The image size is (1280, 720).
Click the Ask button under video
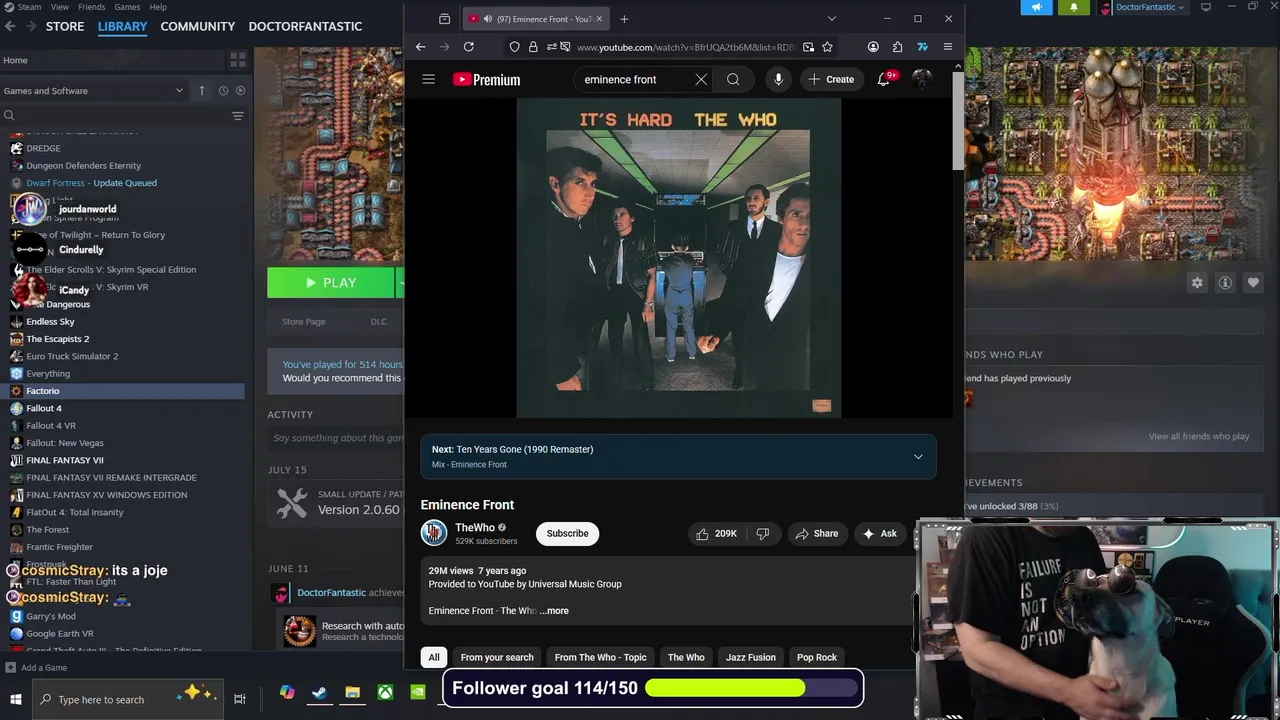(x=880, y=534)
